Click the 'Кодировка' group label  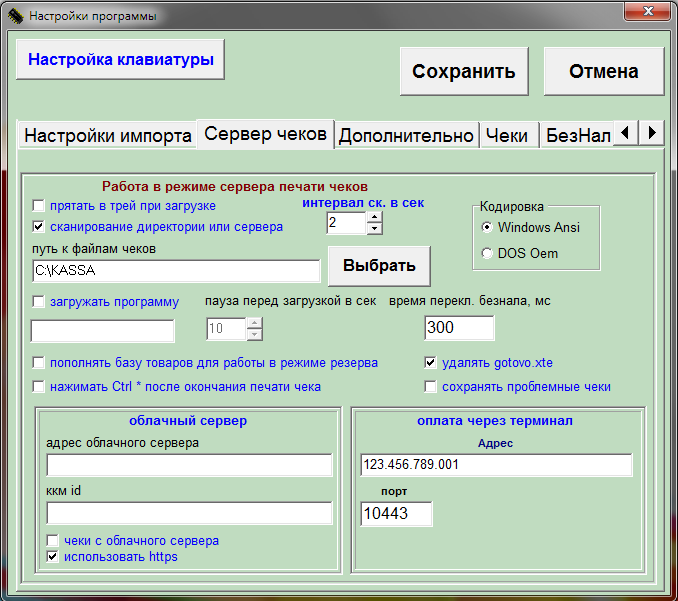pyautogui.click(x=512, y=207)
